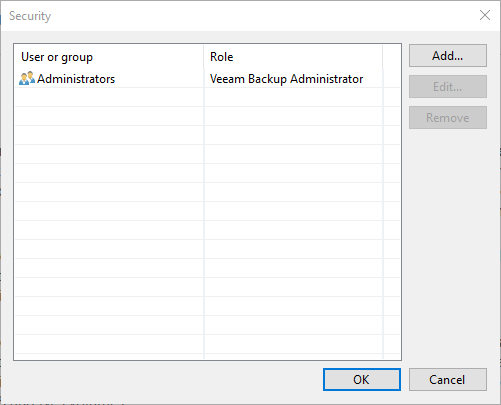Screen dimensions: 501x405
Task: Close the Security dialog
Action: [x=485, y=15]
